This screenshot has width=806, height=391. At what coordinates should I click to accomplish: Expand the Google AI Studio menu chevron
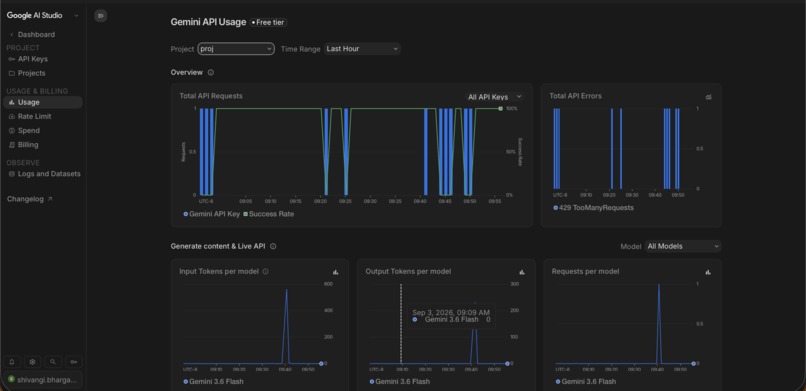click(x=76, y=15)
